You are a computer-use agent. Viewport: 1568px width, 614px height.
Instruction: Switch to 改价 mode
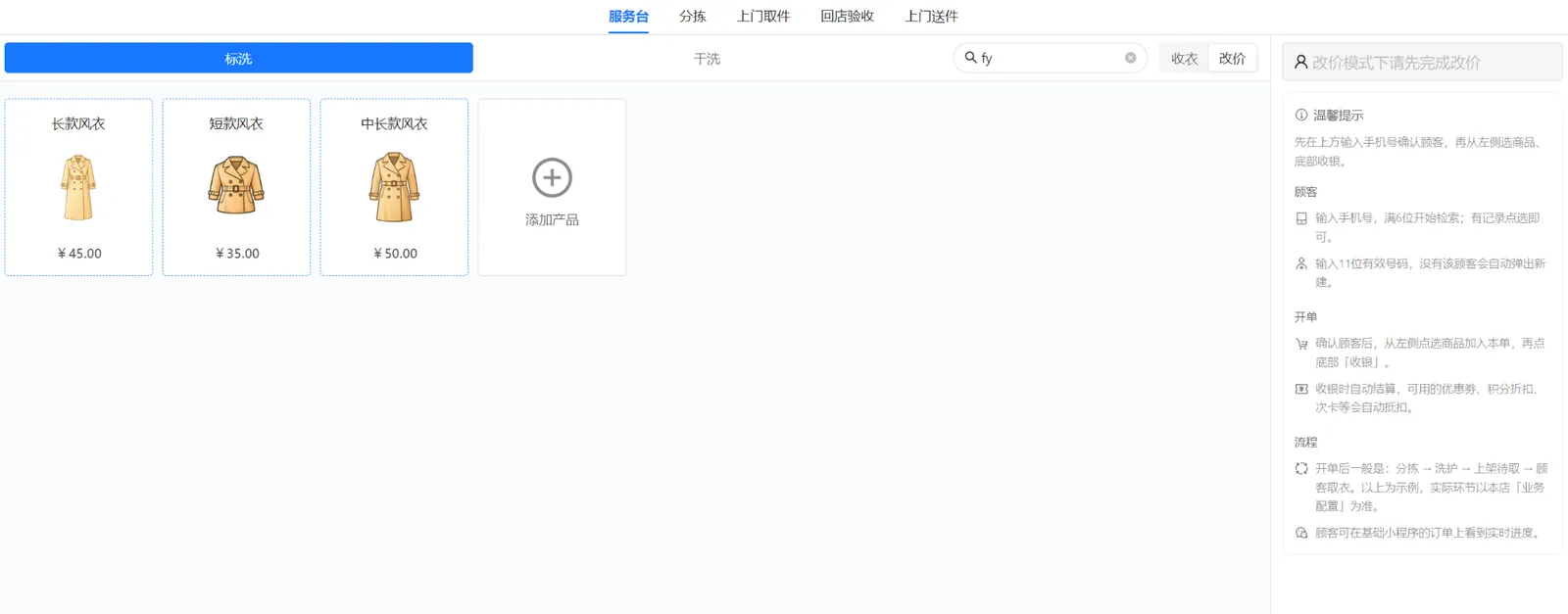point(1232,59)
